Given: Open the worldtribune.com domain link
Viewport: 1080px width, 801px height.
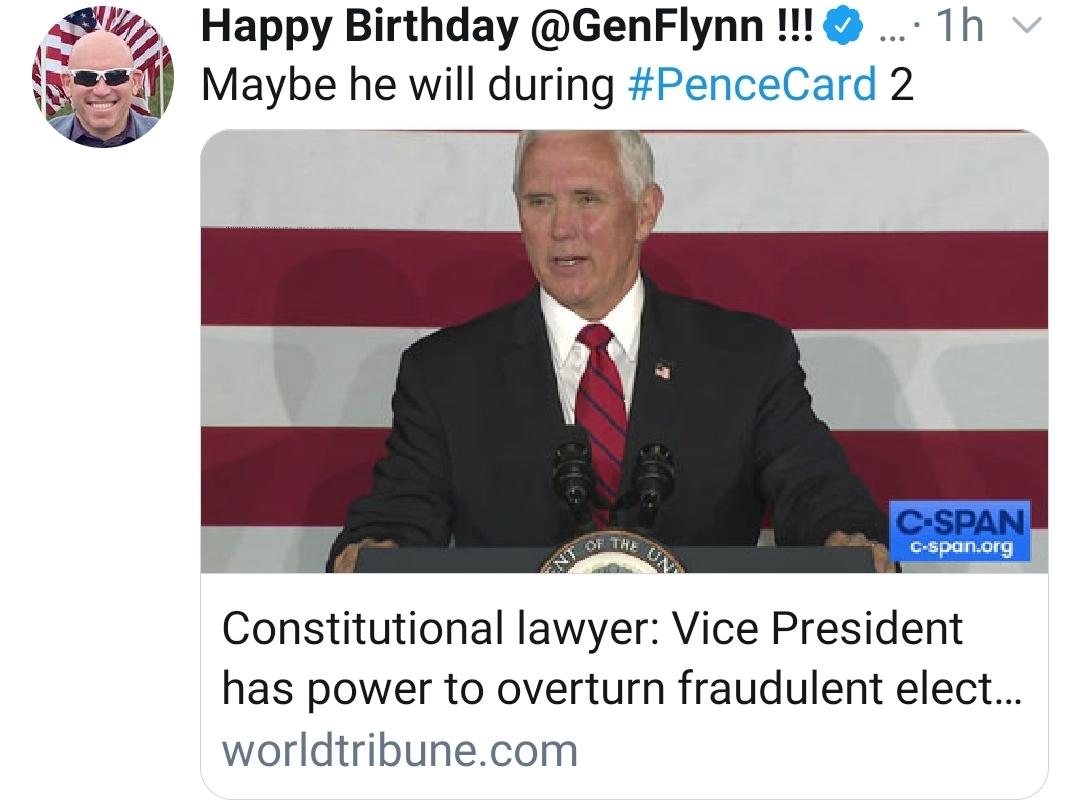Looking at the screenshot, I should 400,750.
